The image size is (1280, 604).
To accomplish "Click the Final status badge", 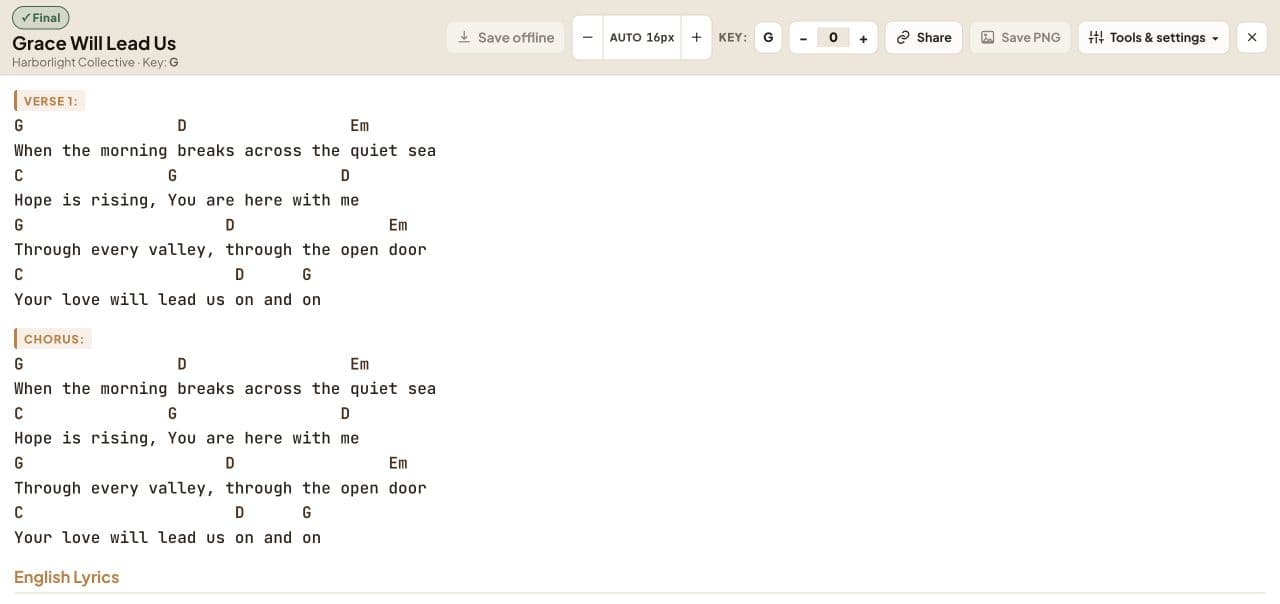I will coord(41,17).
